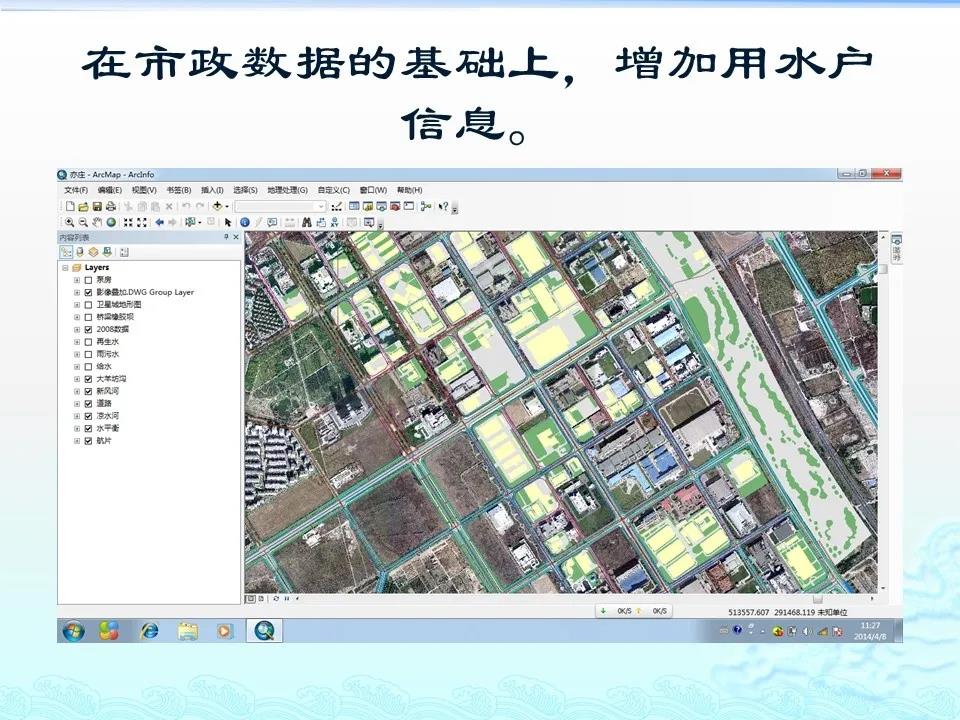Hide the 道路 layer via its checkbox
Viewport: 960px width, 720px height.
(88, 403)
